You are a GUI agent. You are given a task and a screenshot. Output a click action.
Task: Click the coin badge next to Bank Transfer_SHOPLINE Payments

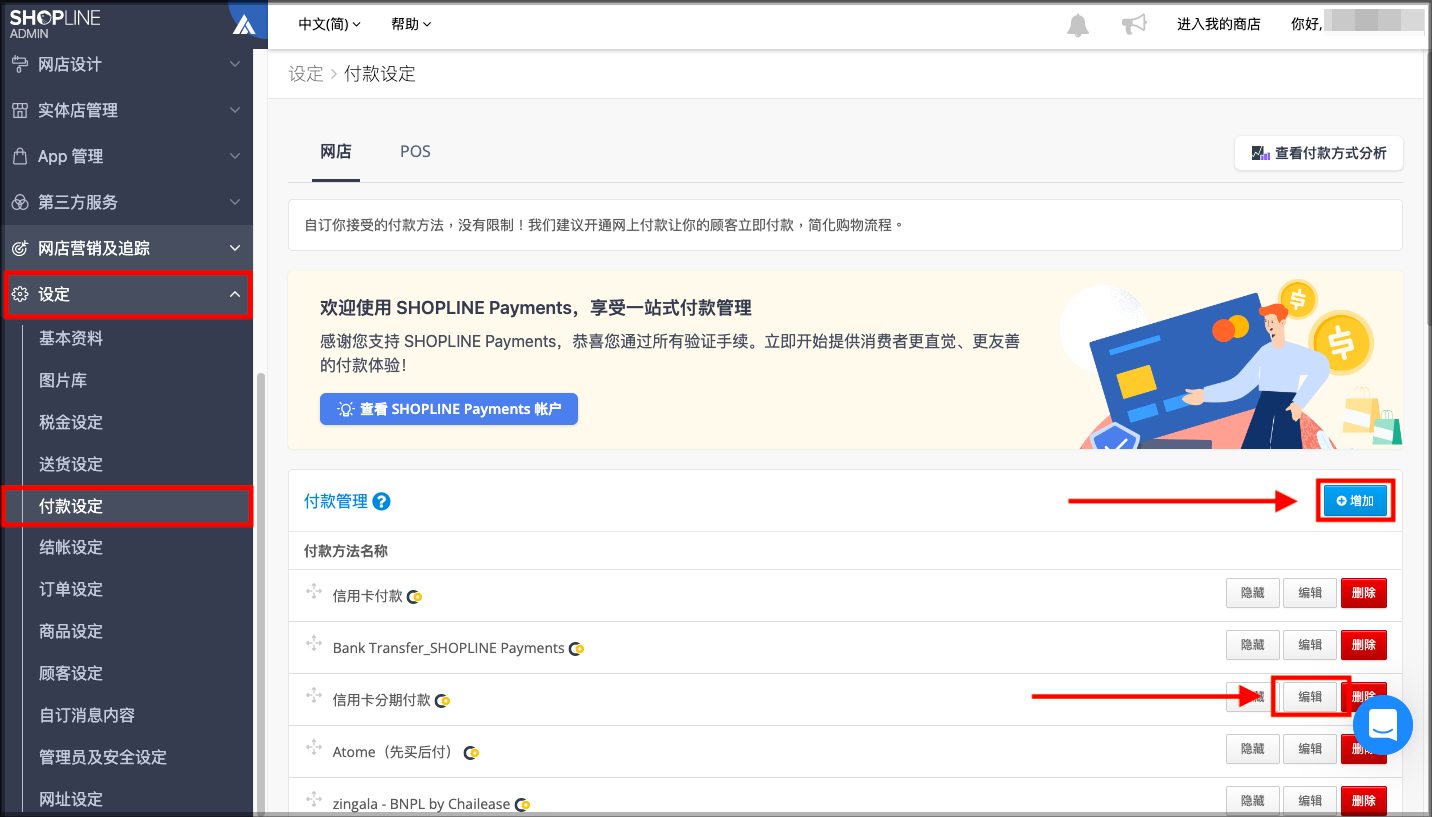[576, 649]
